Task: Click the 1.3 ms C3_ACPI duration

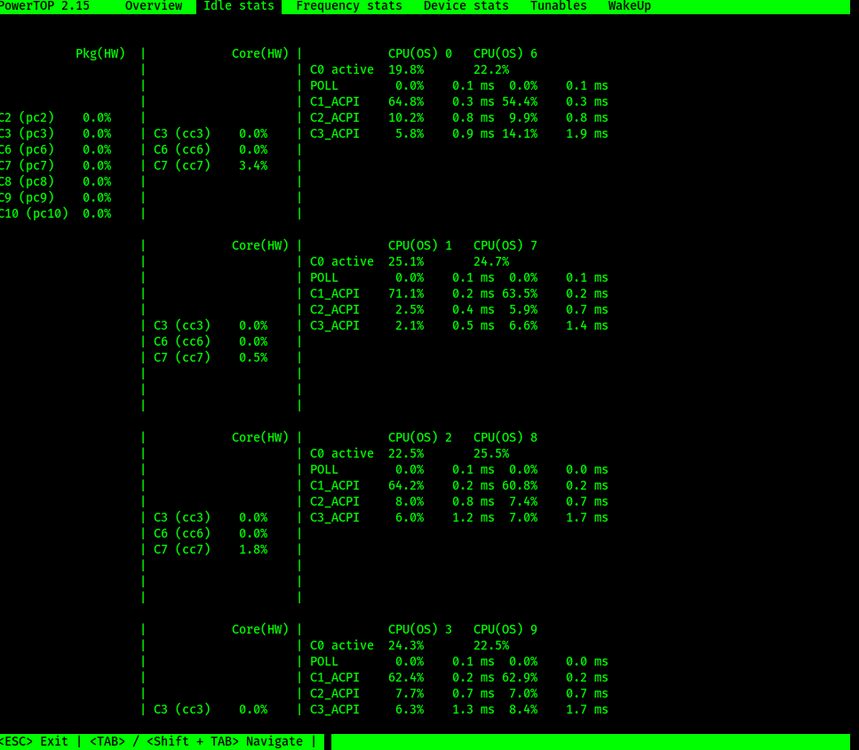Action: tap(473, 709)
